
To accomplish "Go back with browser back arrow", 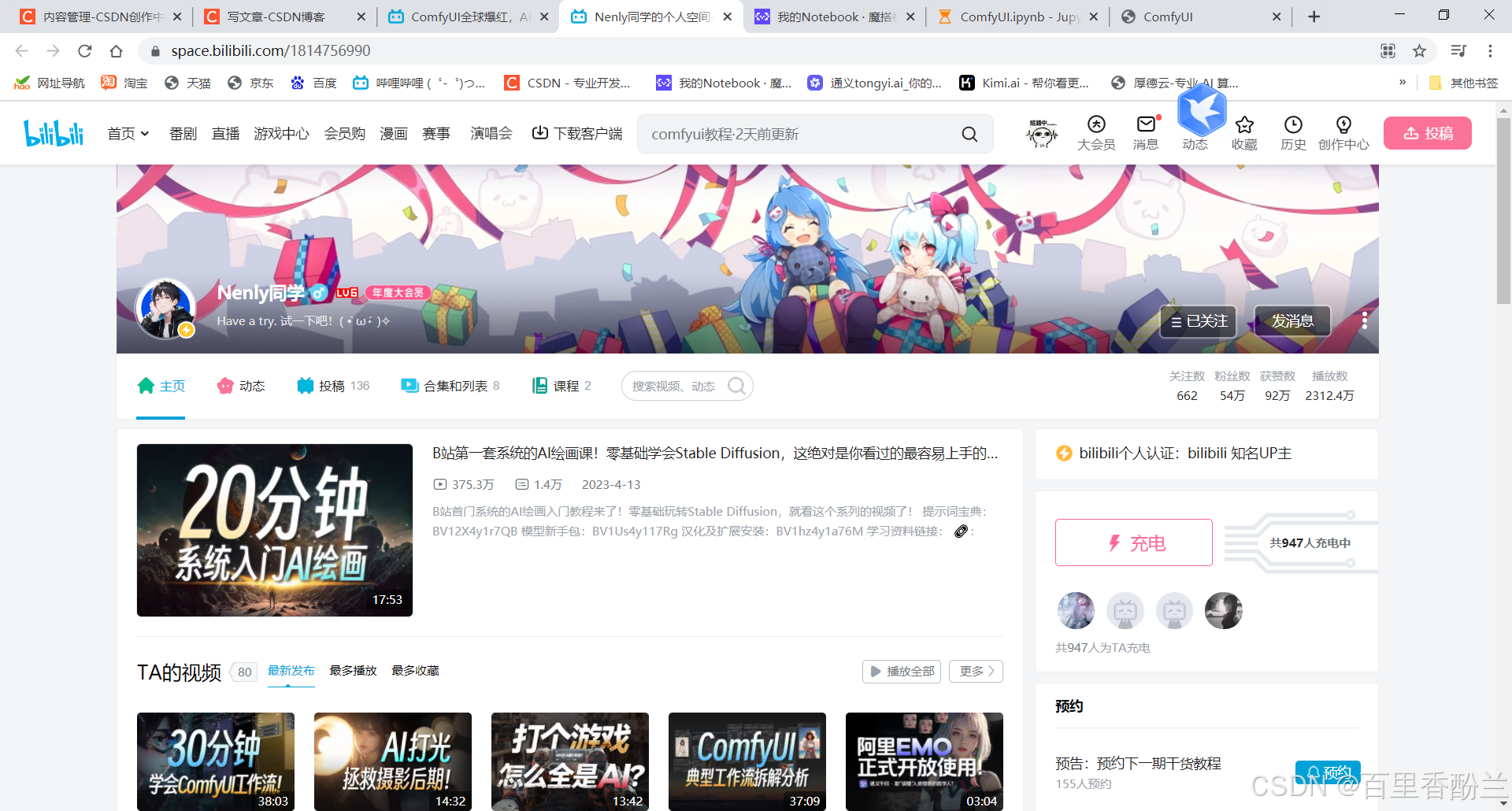I will point(21,51).
